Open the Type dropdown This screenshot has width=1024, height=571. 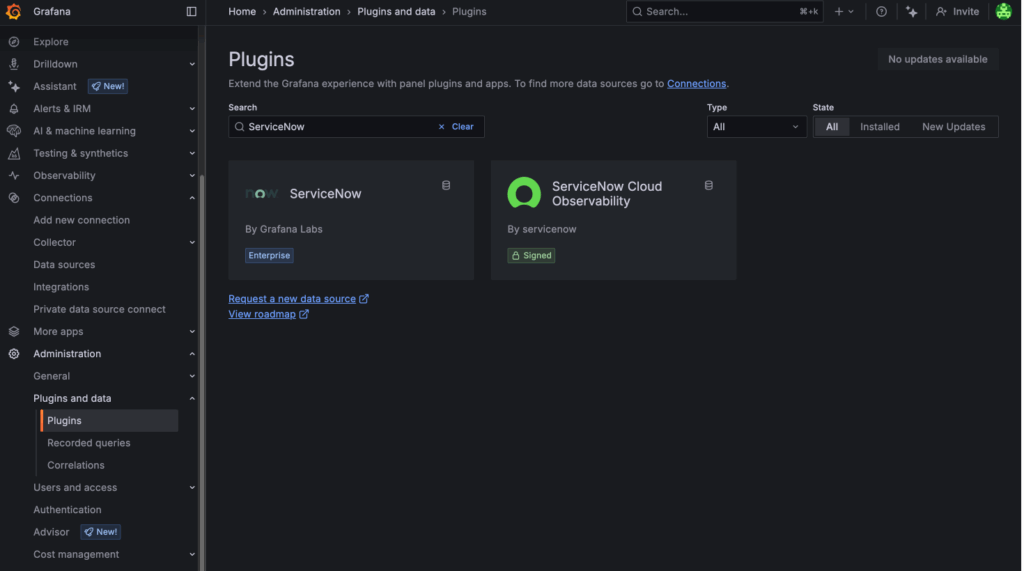tap(756, 127)
